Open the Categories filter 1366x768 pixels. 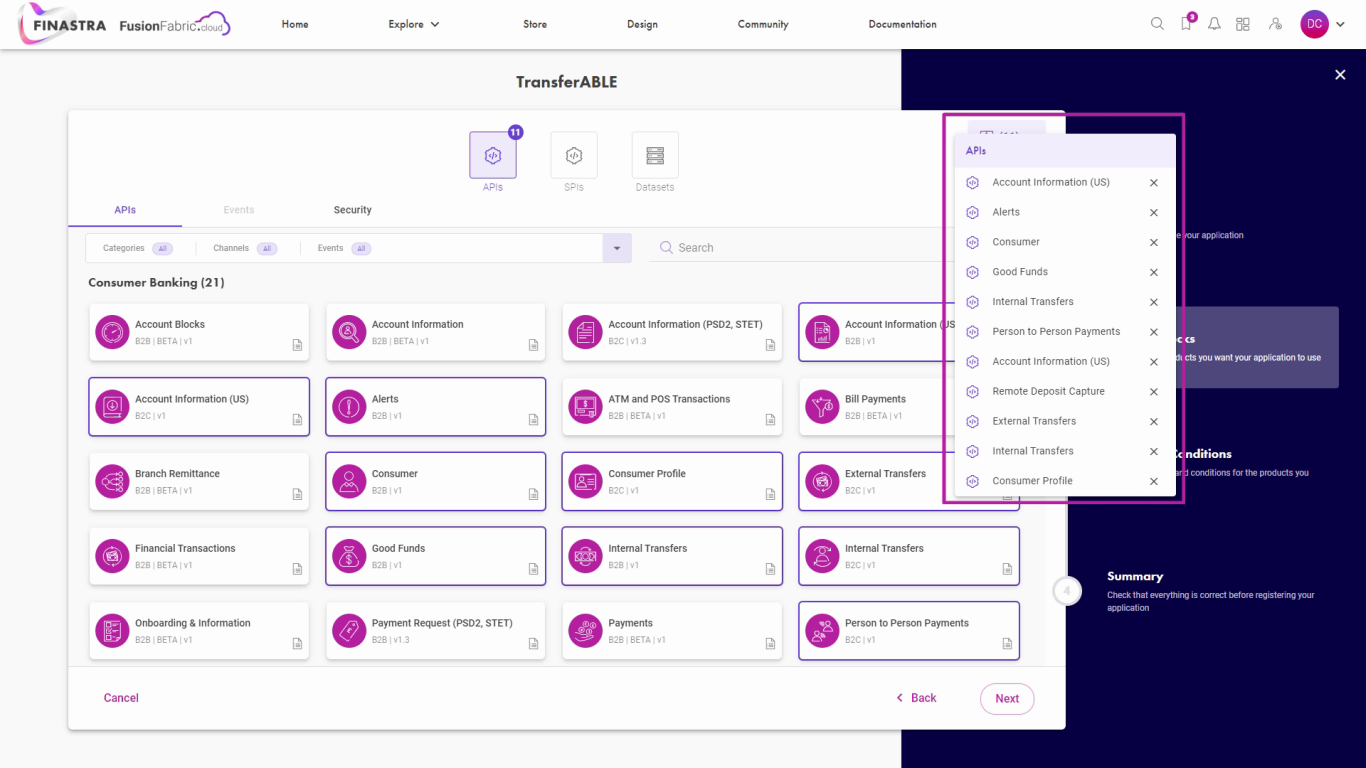[137, 248]
